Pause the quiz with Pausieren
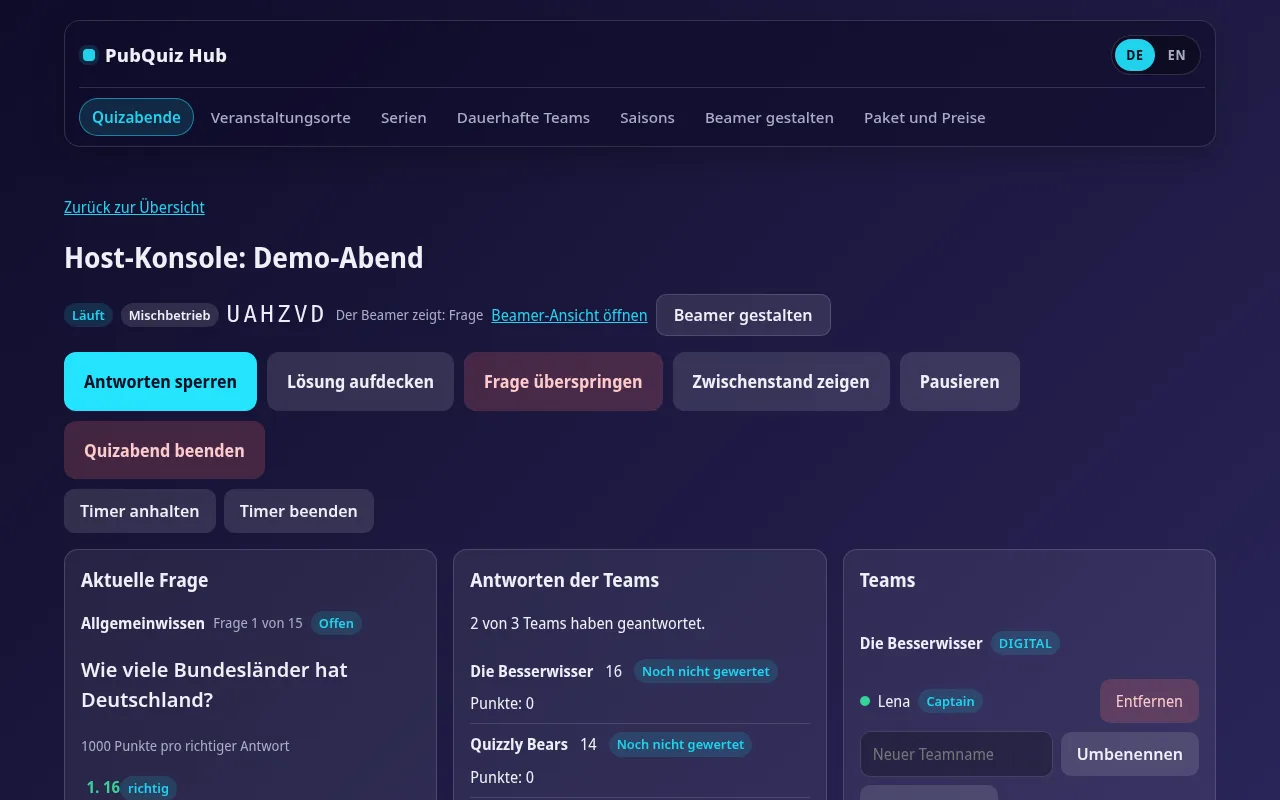The image size is (1280, 800). pyautogui.click(x=960, y=381)
